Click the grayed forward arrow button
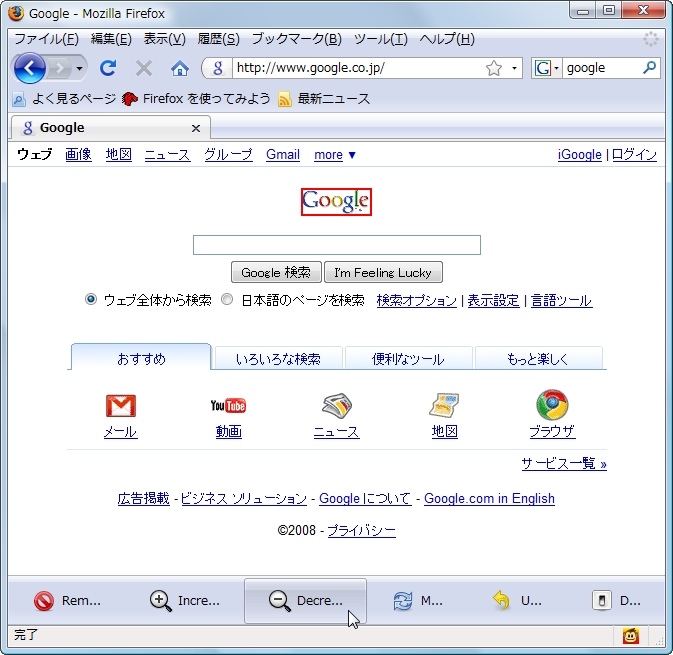The width and height of the screenshot is (673, 655). pyautogui.click(x=60, y=68)
